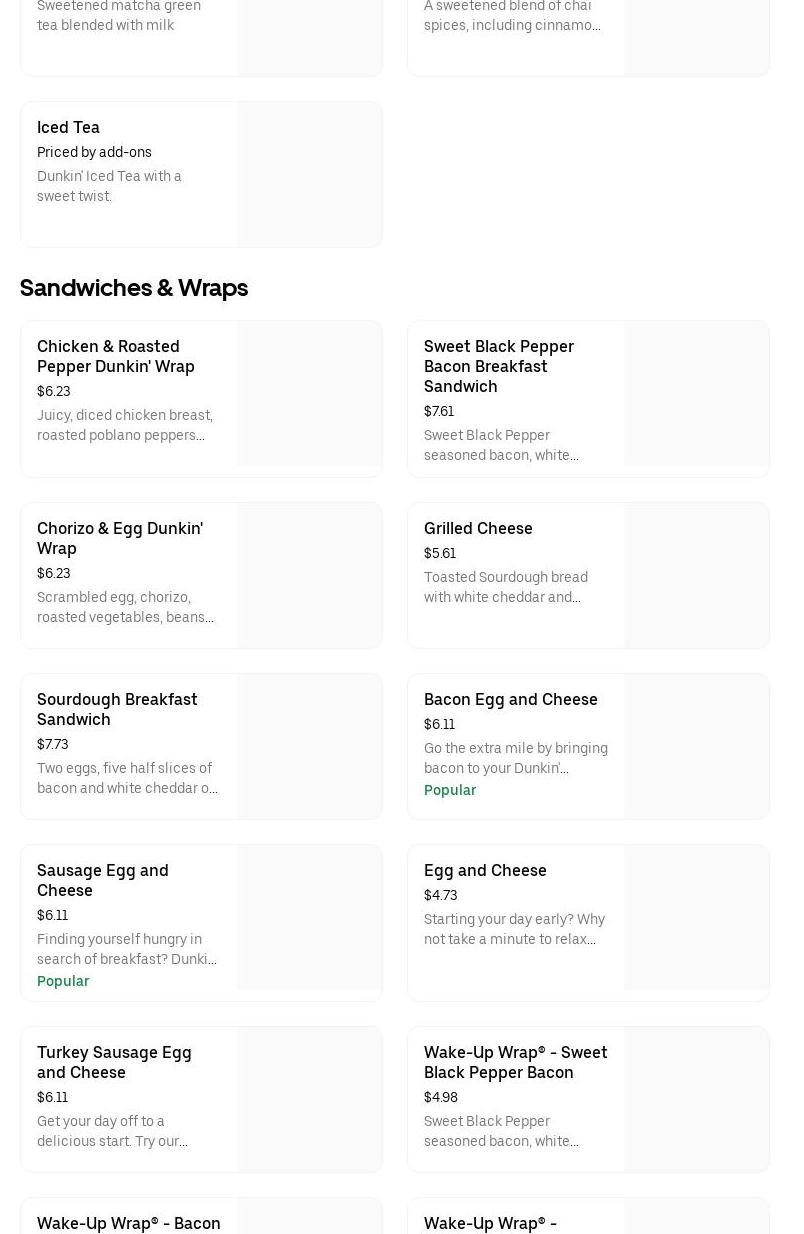Click the Sourdough Breakfast Sandwich image
Screen dimensions: 804x1234
pyautogui.click(x=309, y=746)
